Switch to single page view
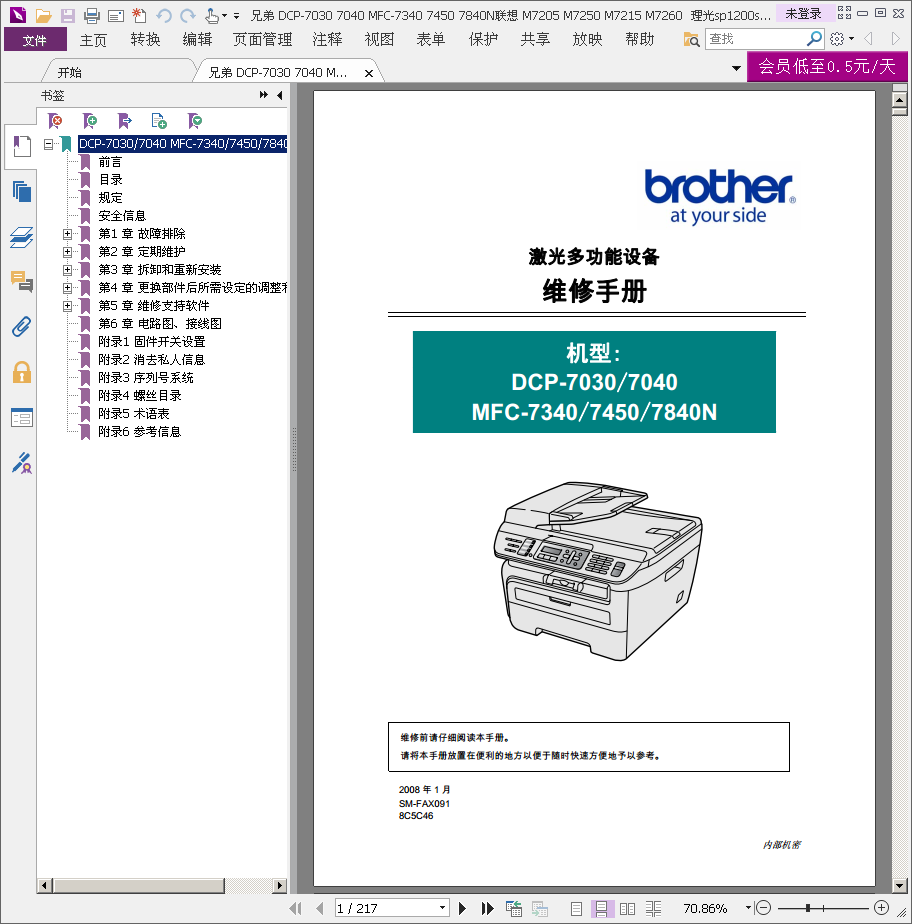 [577, 909]
